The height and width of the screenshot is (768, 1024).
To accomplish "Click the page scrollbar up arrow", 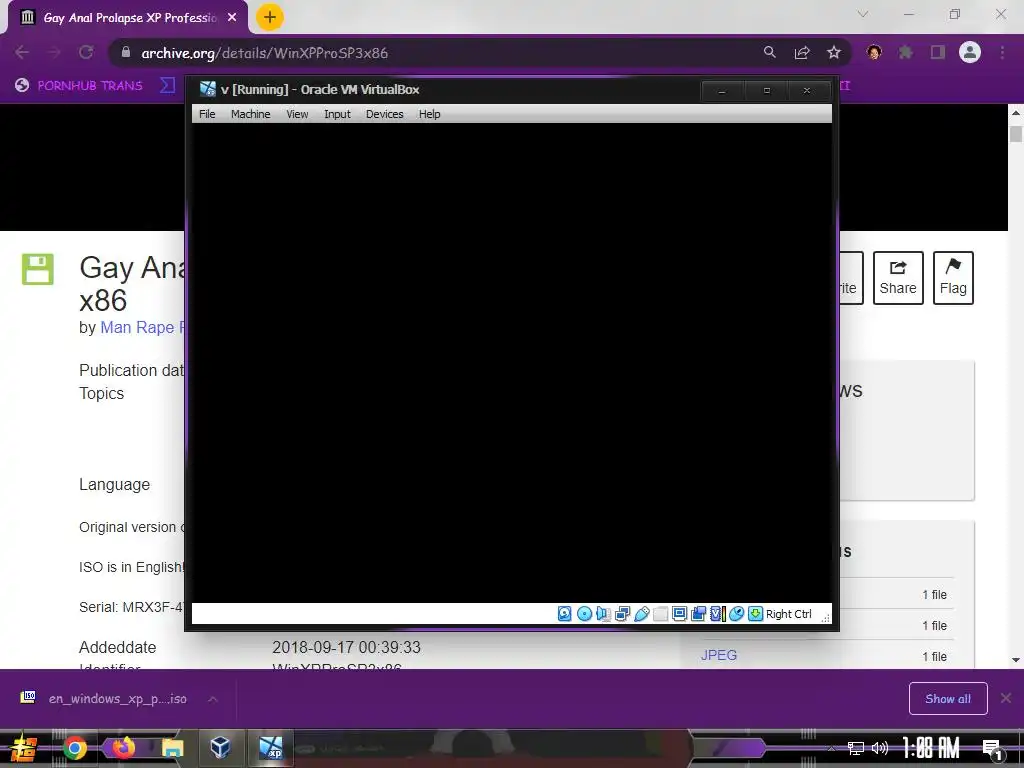I will point(1016,113).
